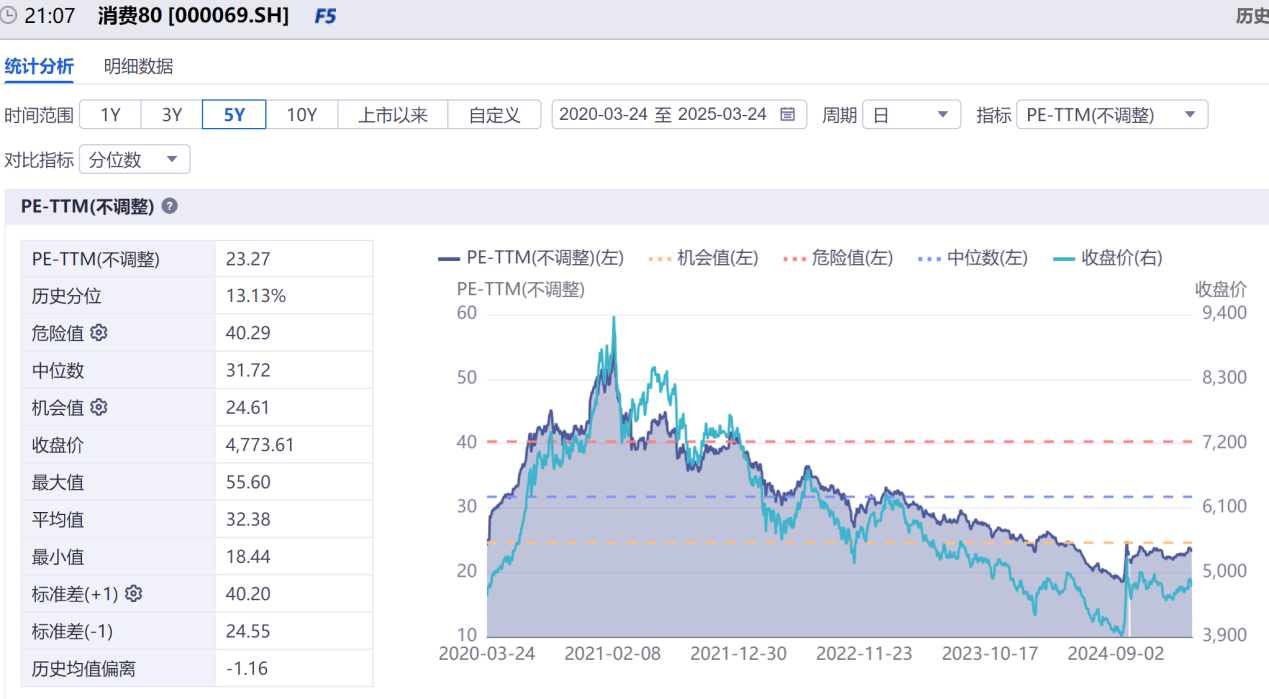Click the 标准差(+1) value 40.20
1269x699 pixels.
pos(248,594)
